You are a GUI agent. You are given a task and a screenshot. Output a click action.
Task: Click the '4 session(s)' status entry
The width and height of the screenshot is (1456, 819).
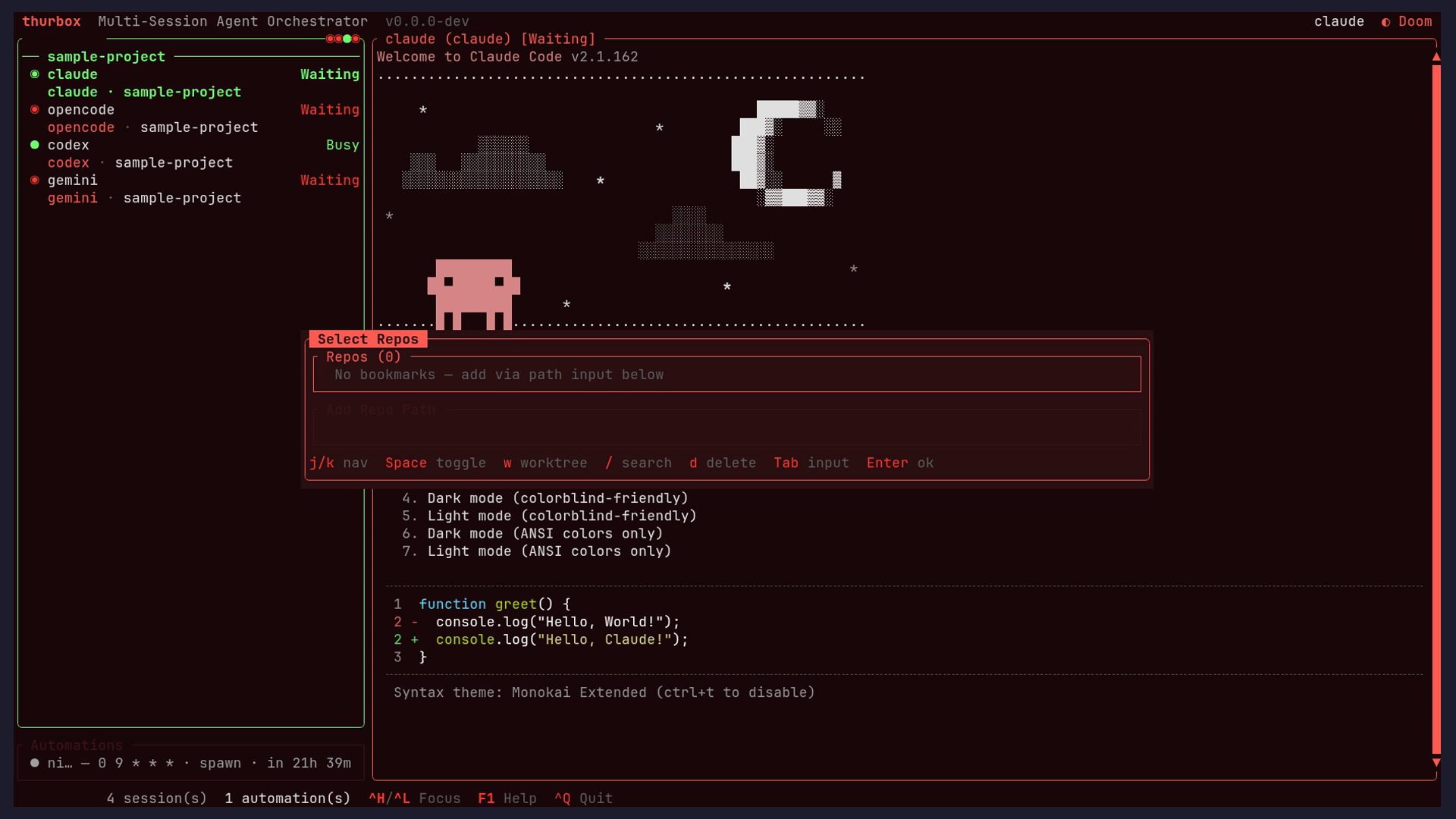(157, 799)
